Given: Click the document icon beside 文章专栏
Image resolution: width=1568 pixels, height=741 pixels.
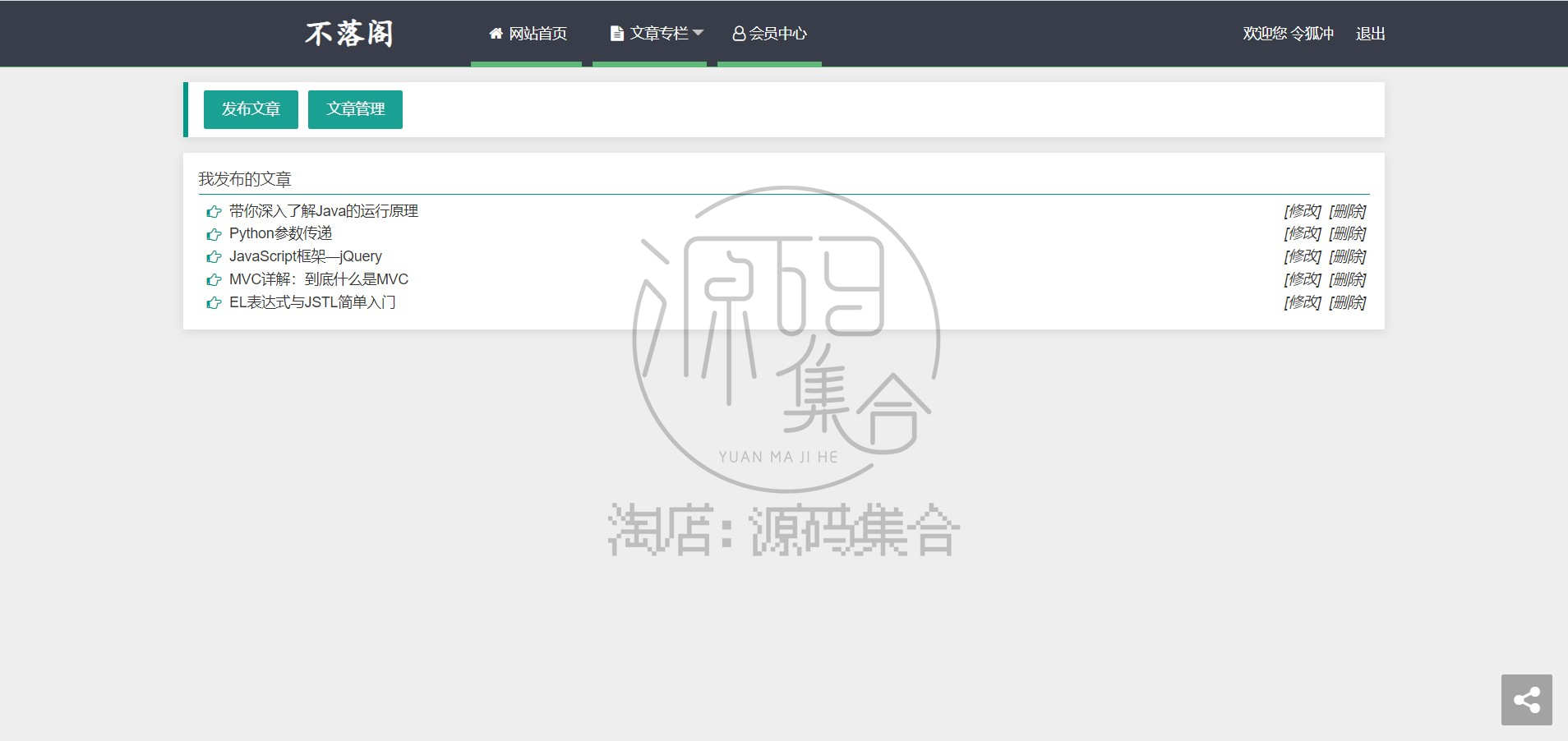Looking at the screenshot, I should (x=616, y=34).
